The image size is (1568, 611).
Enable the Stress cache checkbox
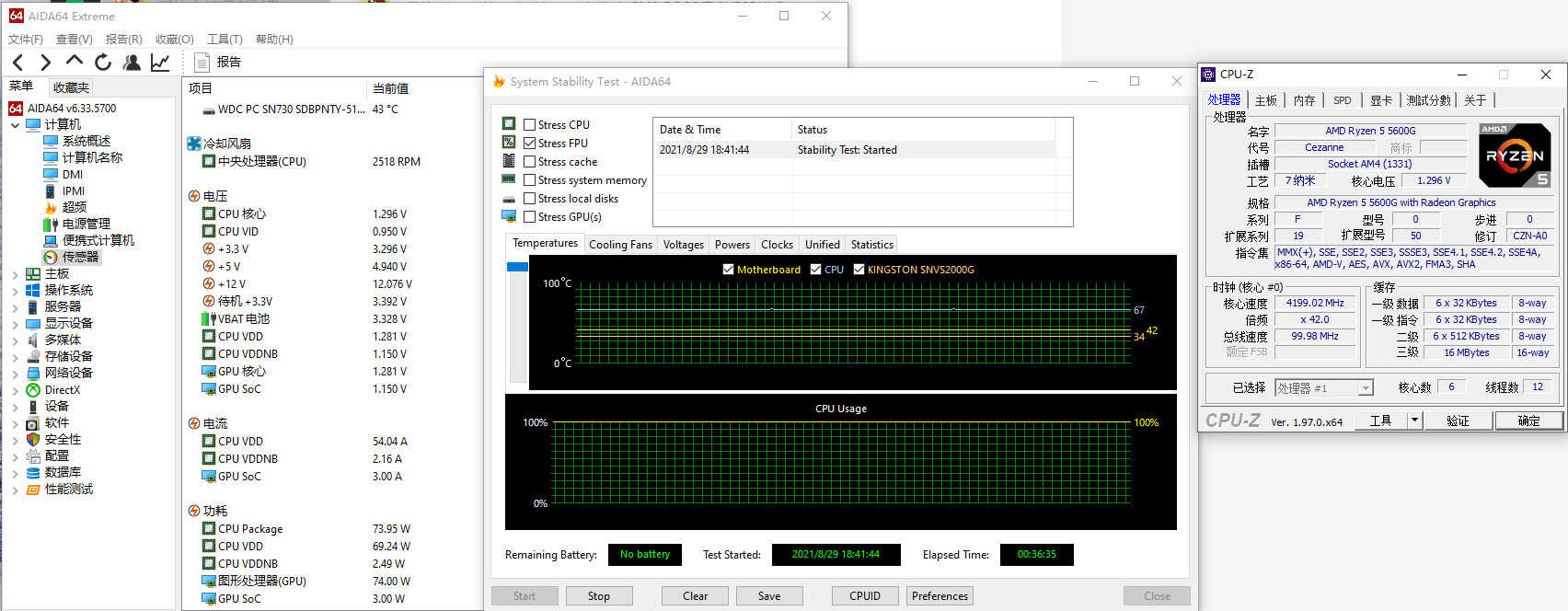(x=530, y=161)
